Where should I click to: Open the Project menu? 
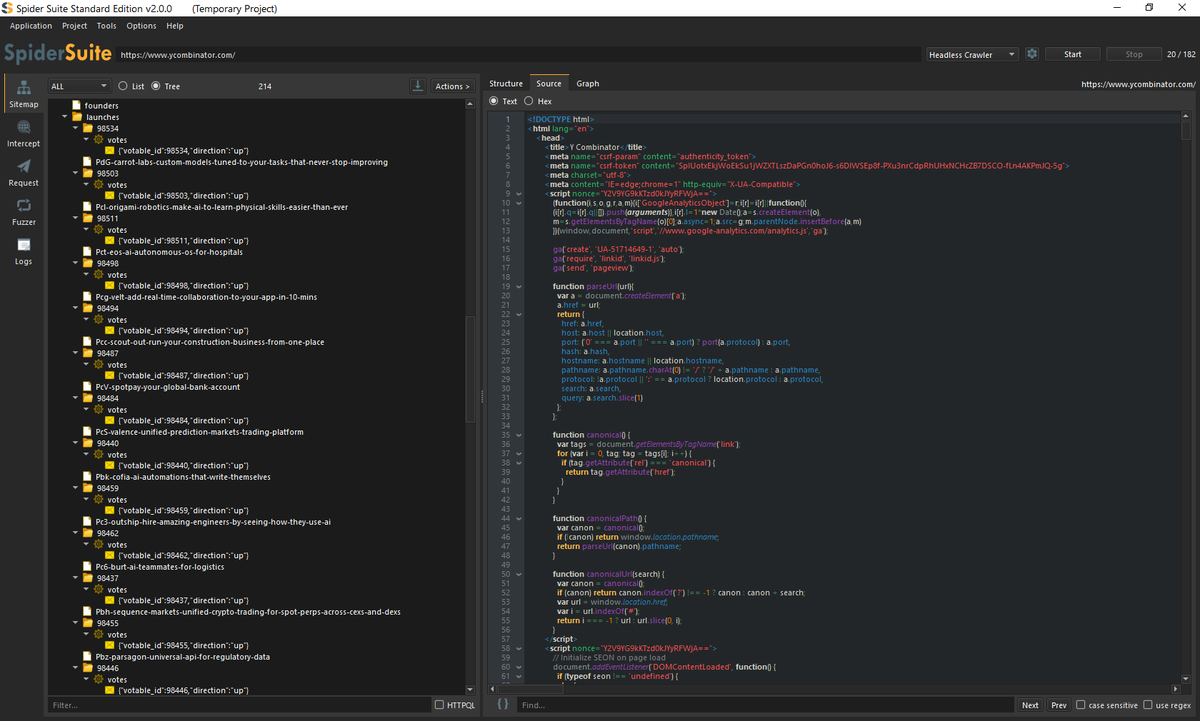[75, 26]
